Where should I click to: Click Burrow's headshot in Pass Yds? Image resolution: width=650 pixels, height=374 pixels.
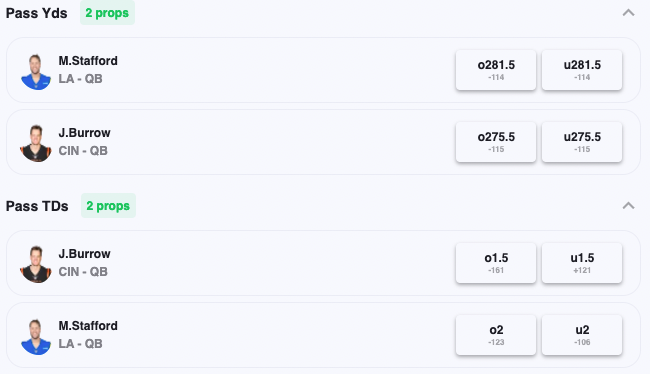[36, 143]
